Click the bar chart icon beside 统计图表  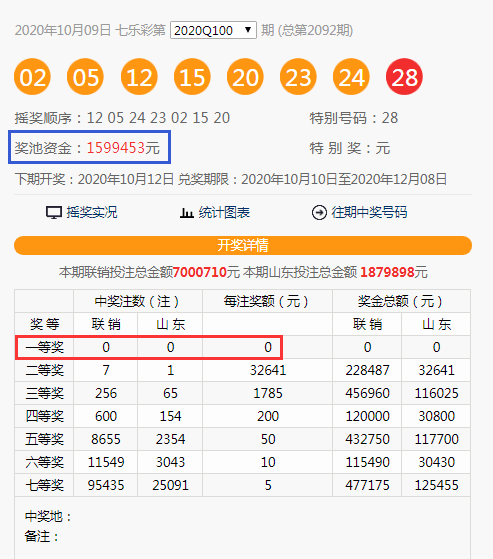point(186,213)
